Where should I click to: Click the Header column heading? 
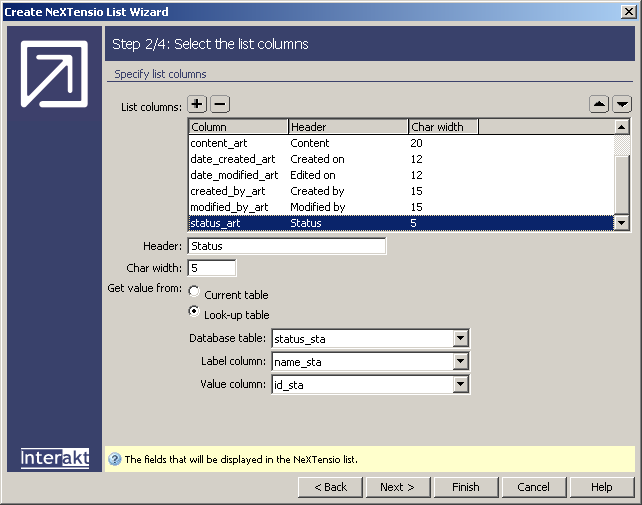click(348, 127)
